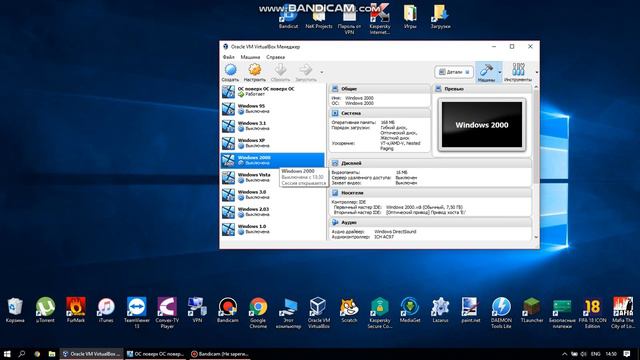Open the uTorrent desktop icon
Image resolution: width=640 pixels, height=360 pixels.
click(45, 310)
